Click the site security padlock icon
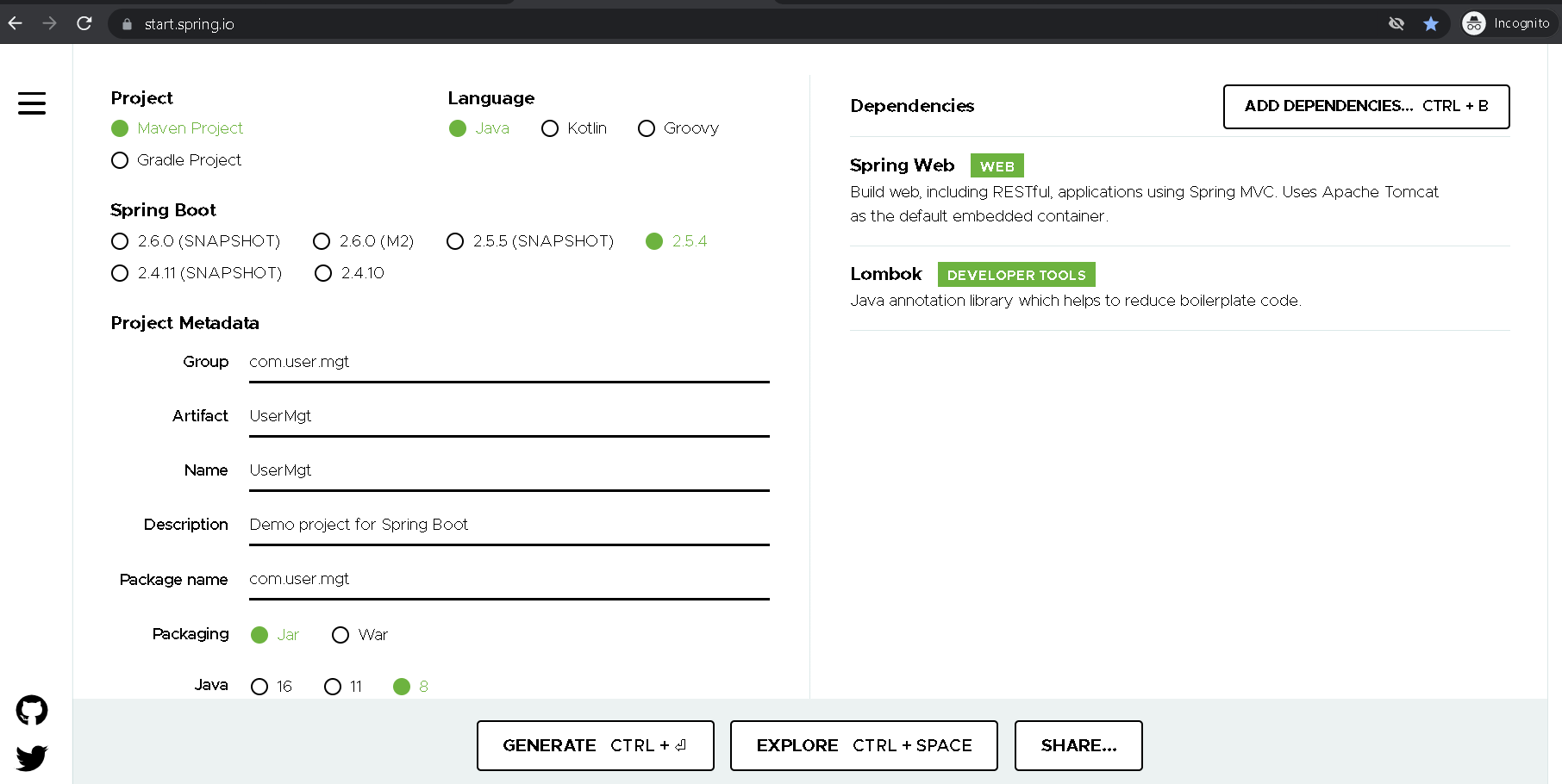This screenshot has width=1562, height=784. point(126,23)
